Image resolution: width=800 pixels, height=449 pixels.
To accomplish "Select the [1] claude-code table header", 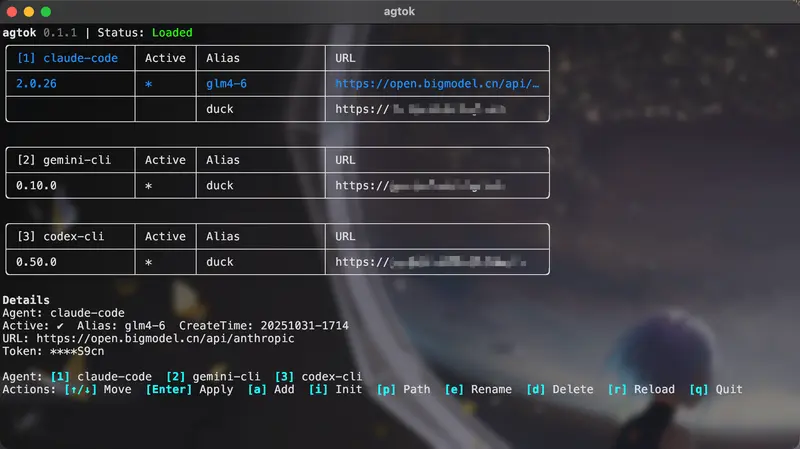I will click(x=67, y=58).
